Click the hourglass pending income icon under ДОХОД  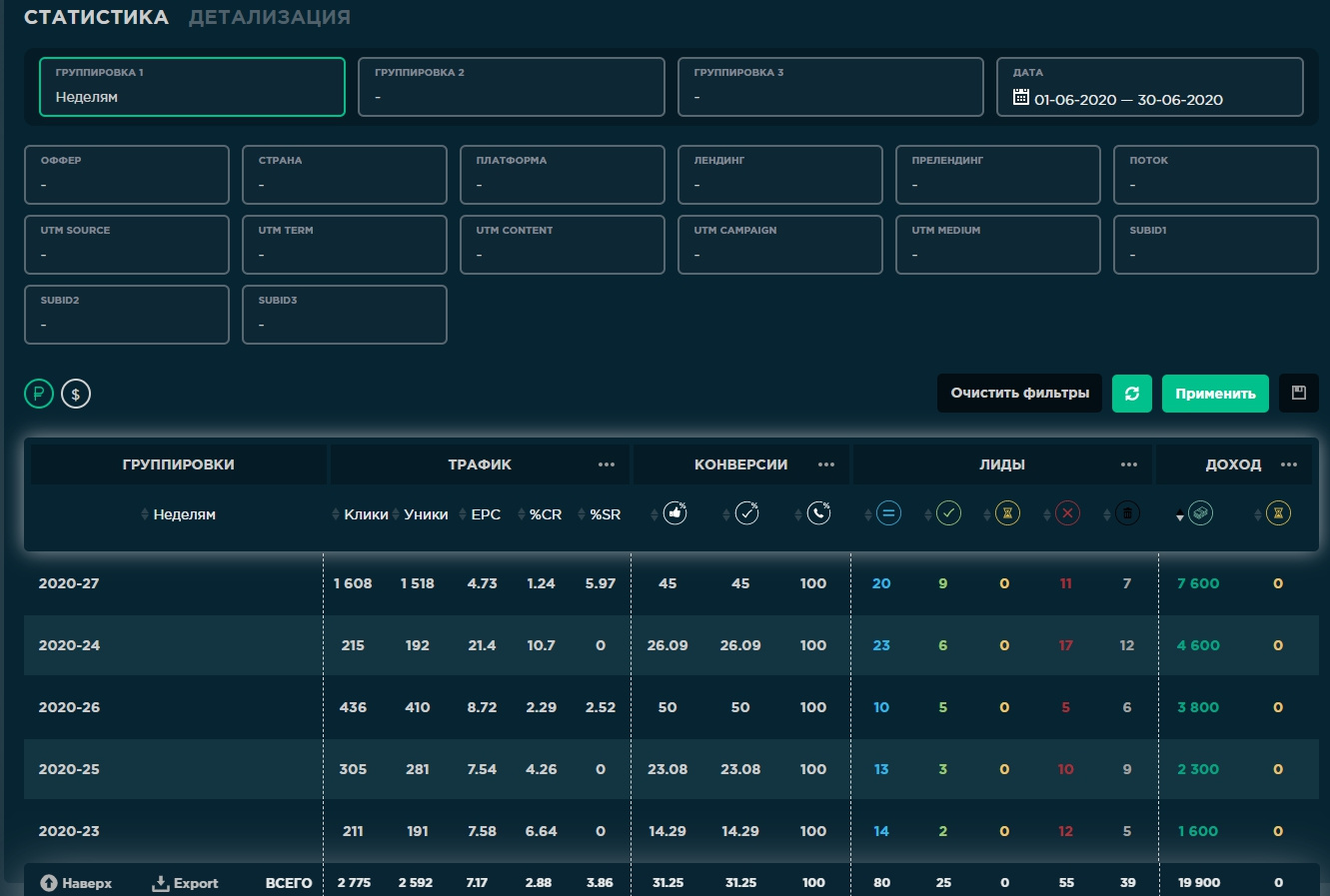click(1278, 513)
